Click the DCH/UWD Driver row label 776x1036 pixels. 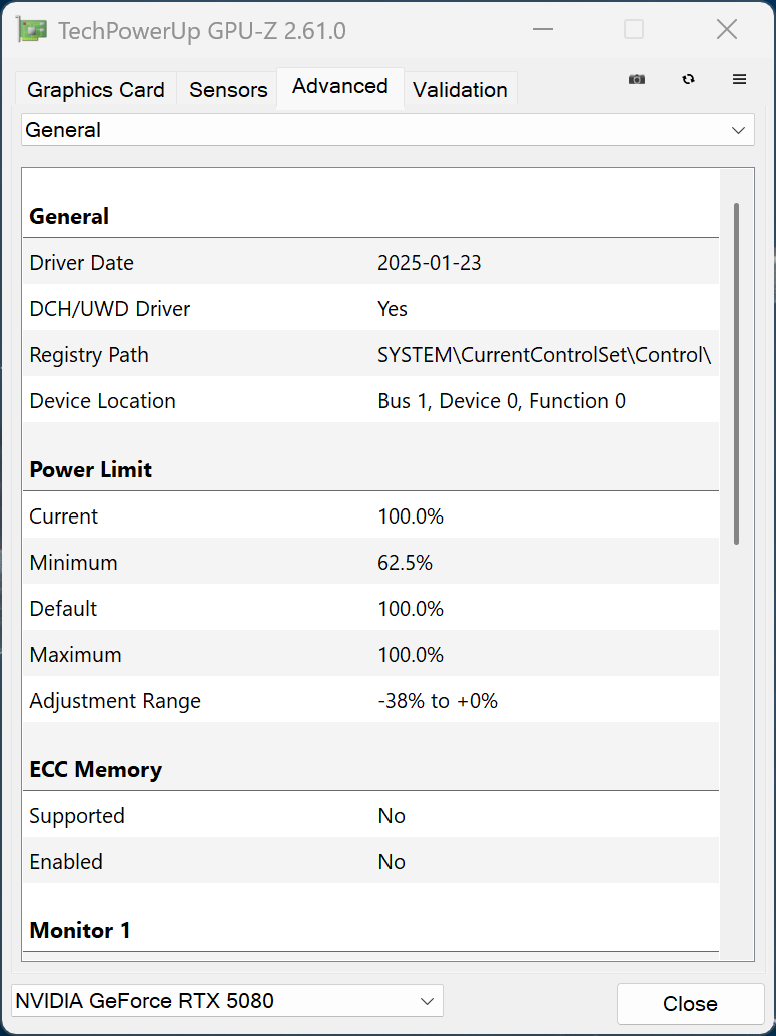pos(110,309)
